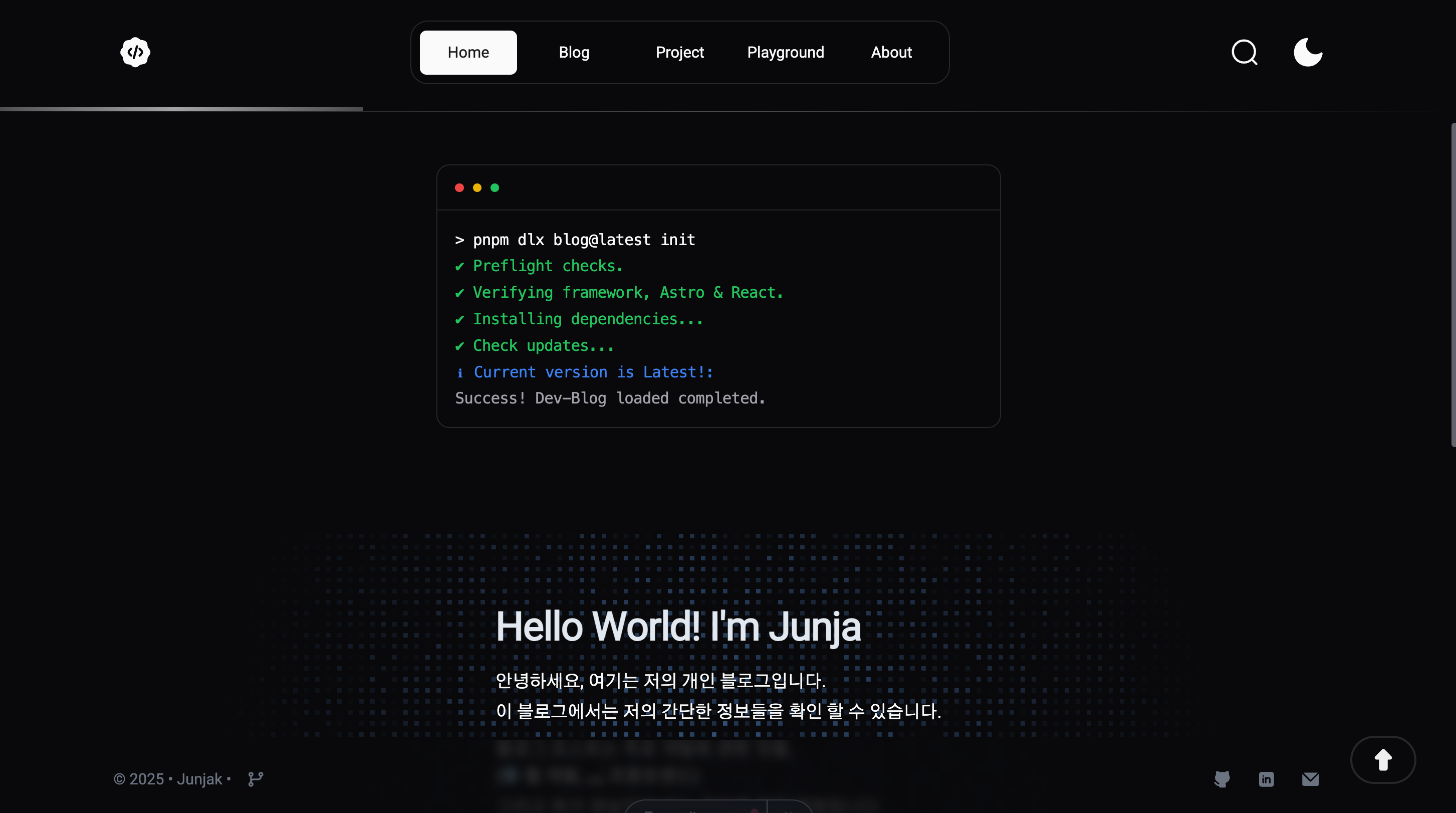Click the red dot in terminal window

point(459,187)
